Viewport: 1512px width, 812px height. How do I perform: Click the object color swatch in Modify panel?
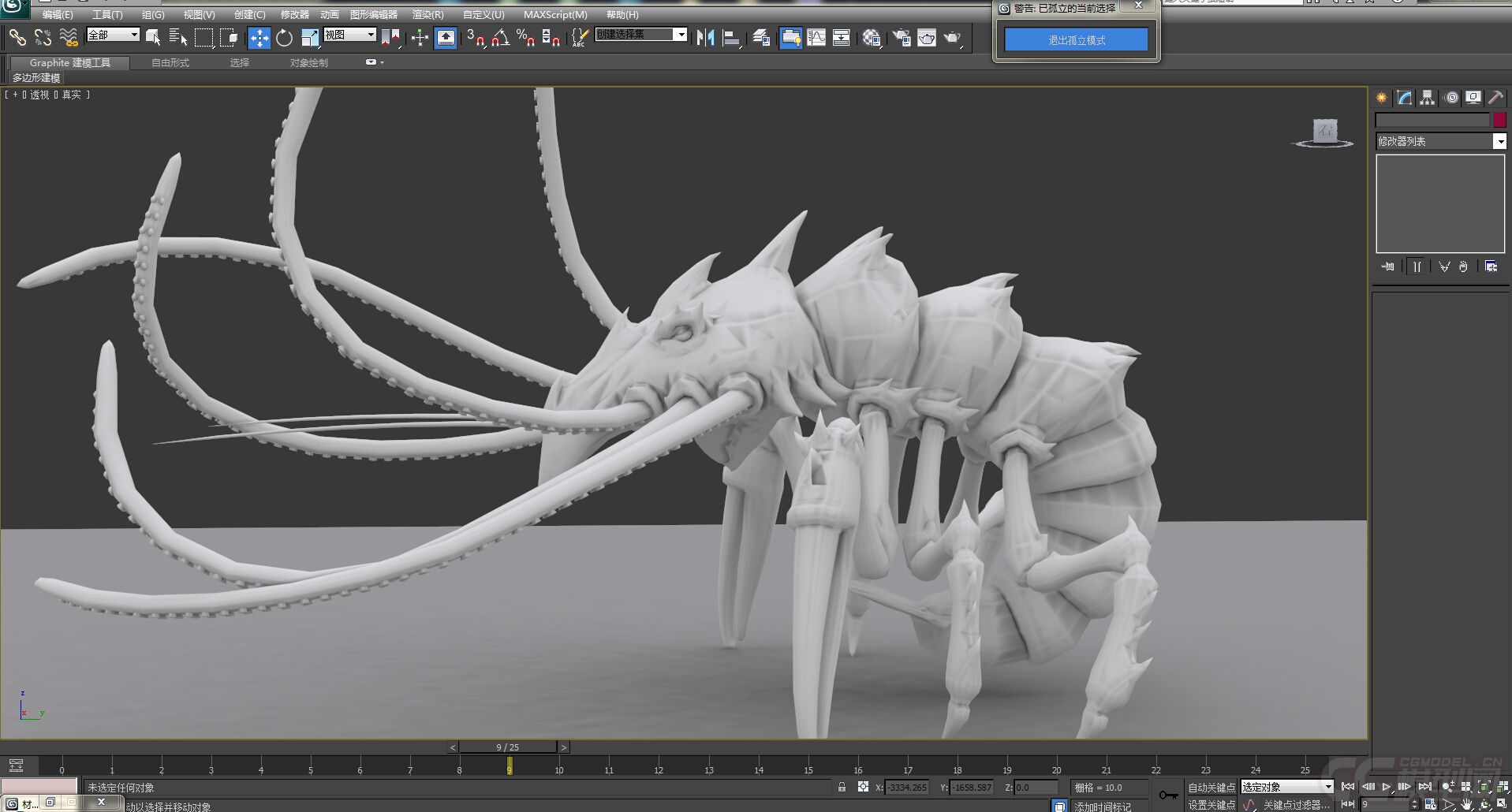click(x=1499, y=120)
